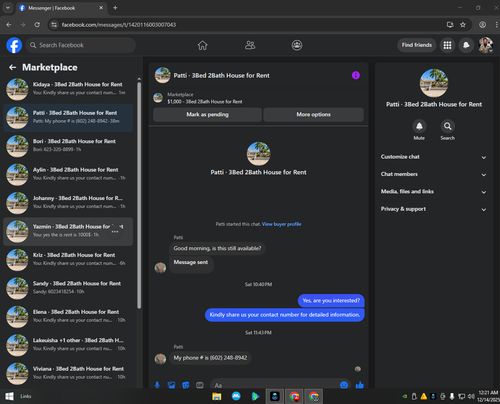
Task: Click the 'Yes, are you interested?' message
Action: [x=331, y=300]
